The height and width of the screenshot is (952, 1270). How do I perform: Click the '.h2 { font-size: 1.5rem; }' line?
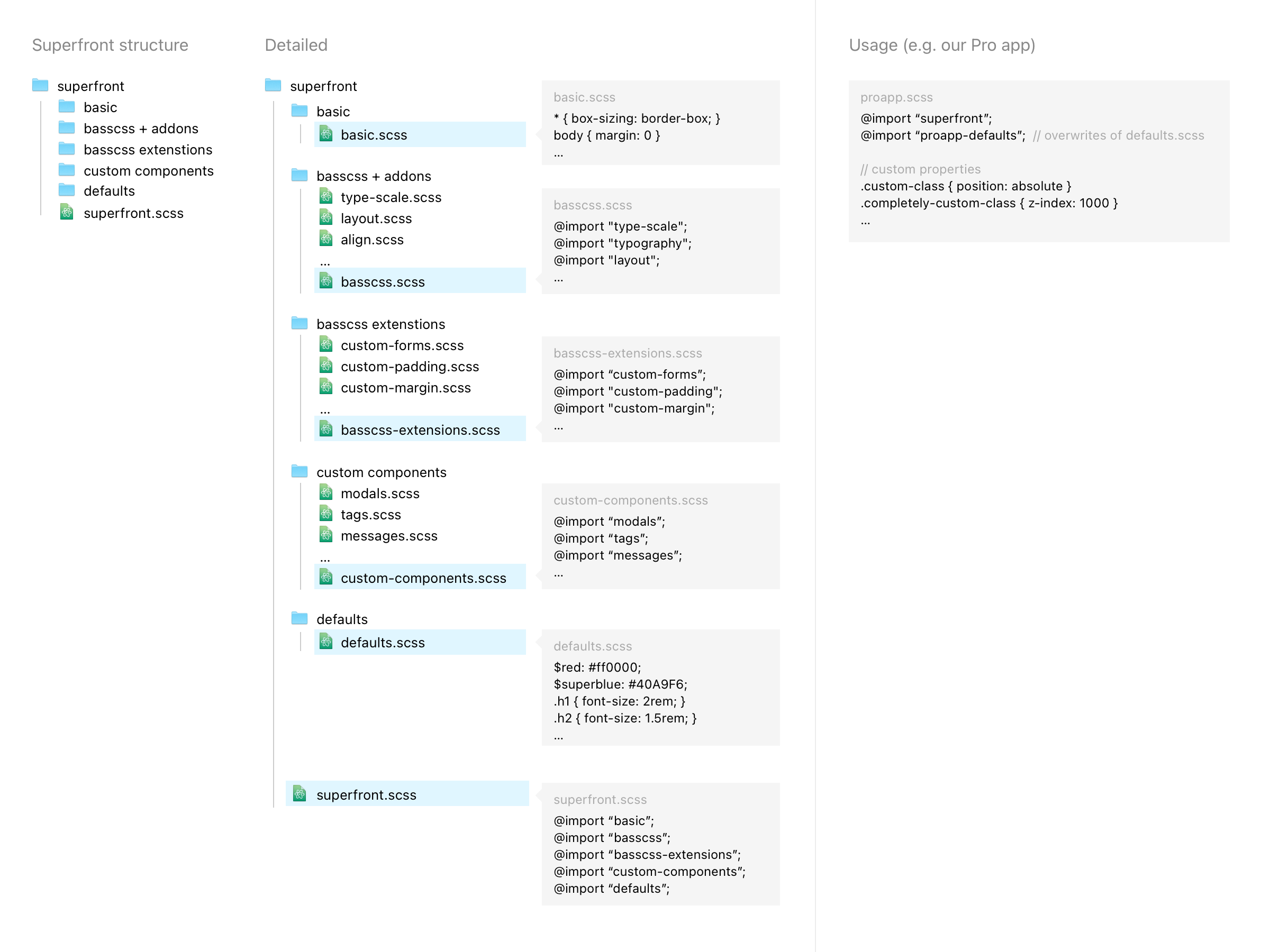coord(624,718)
